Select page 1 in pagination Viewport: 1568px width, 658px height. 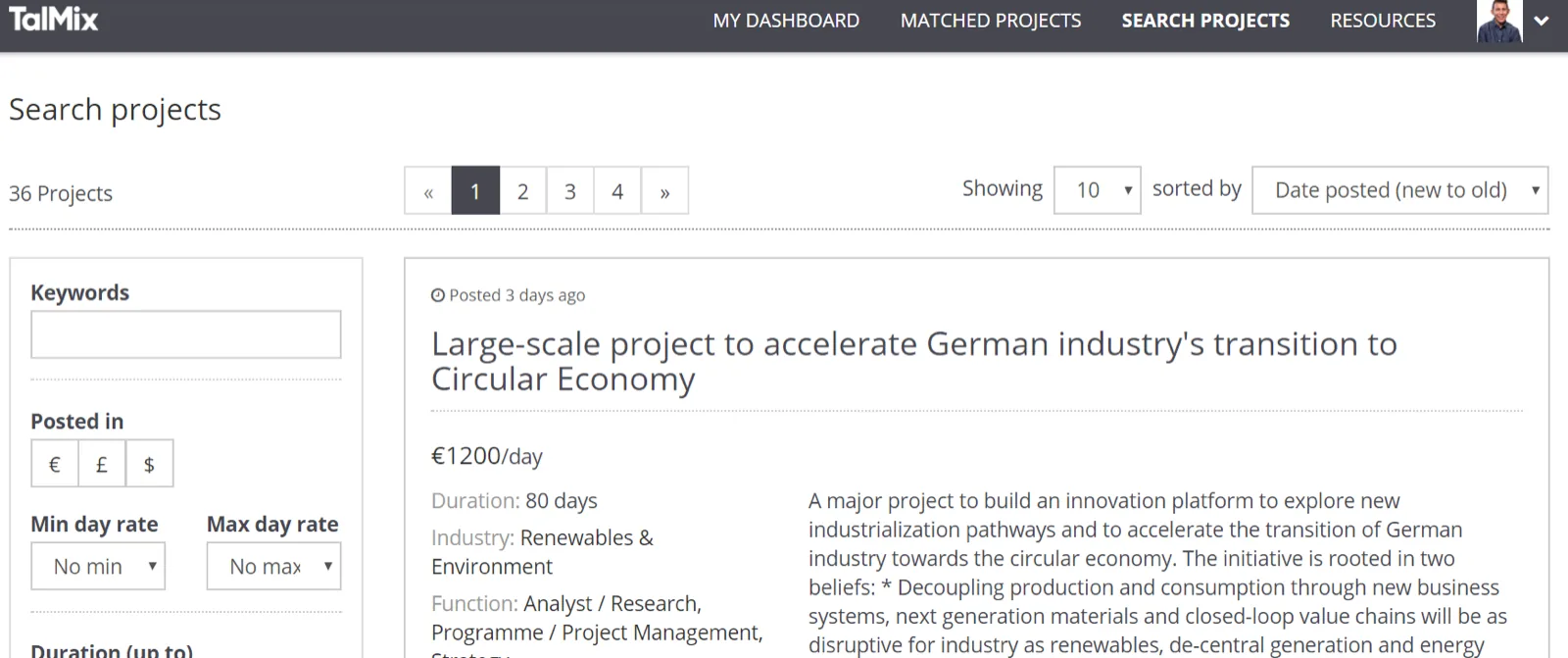pos(475,191)
